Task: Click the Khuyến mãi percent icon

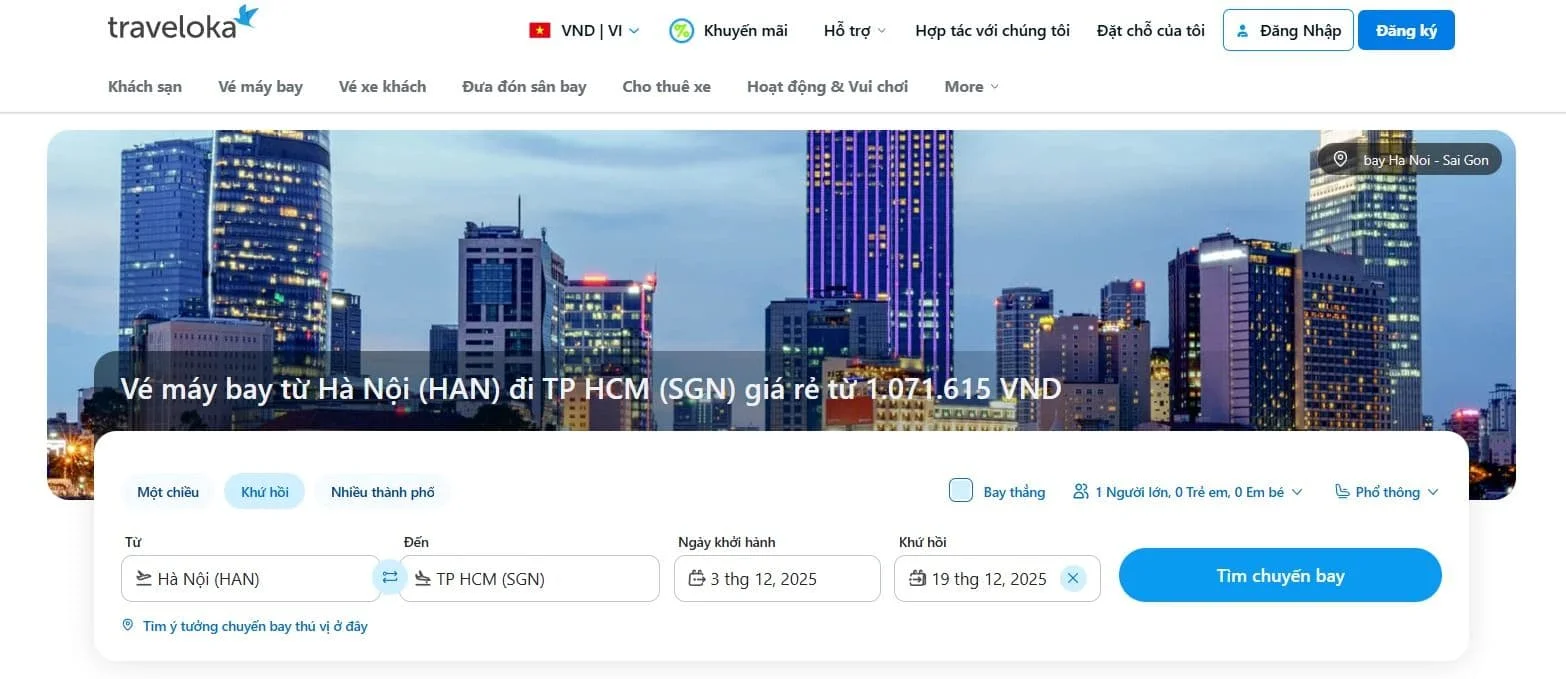Action: point(681,30)
